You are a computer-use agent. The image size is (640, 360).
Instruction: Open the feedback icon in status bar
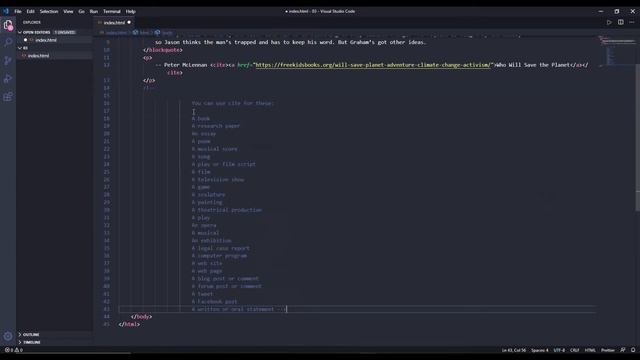pyautogui.click(x=622, y=350)
